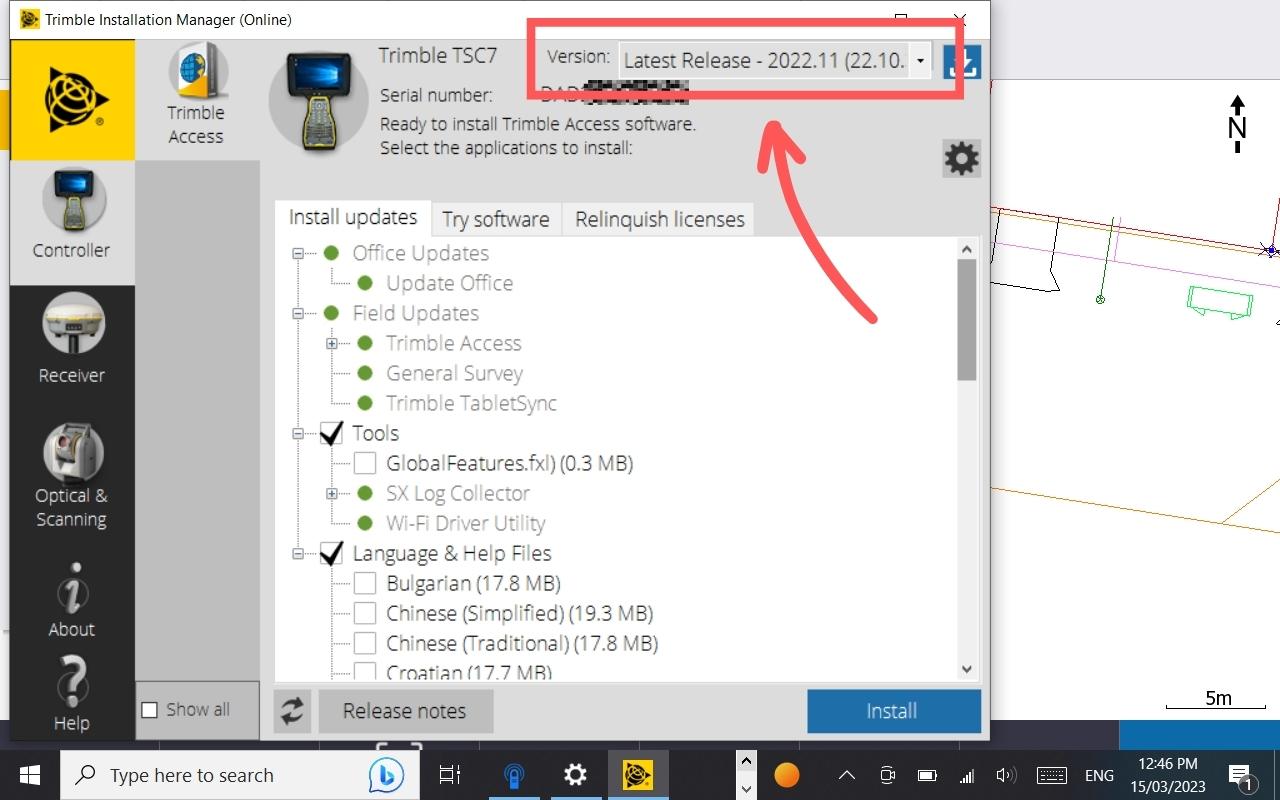
Task: Open the blue antenna app in taskbar
Action: 513,775
